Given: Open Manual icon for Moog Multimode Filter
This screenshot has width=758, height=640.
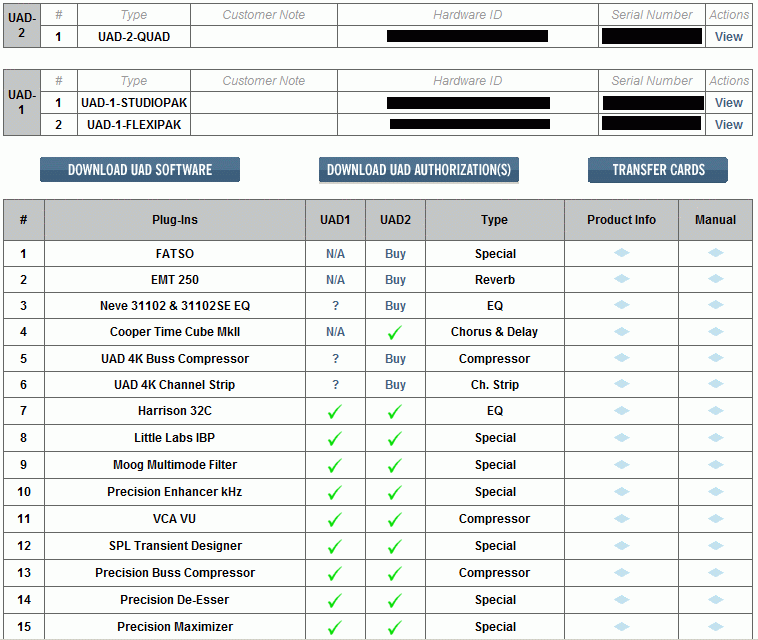Looking at the screenshot, I should (x=715, y=464).
